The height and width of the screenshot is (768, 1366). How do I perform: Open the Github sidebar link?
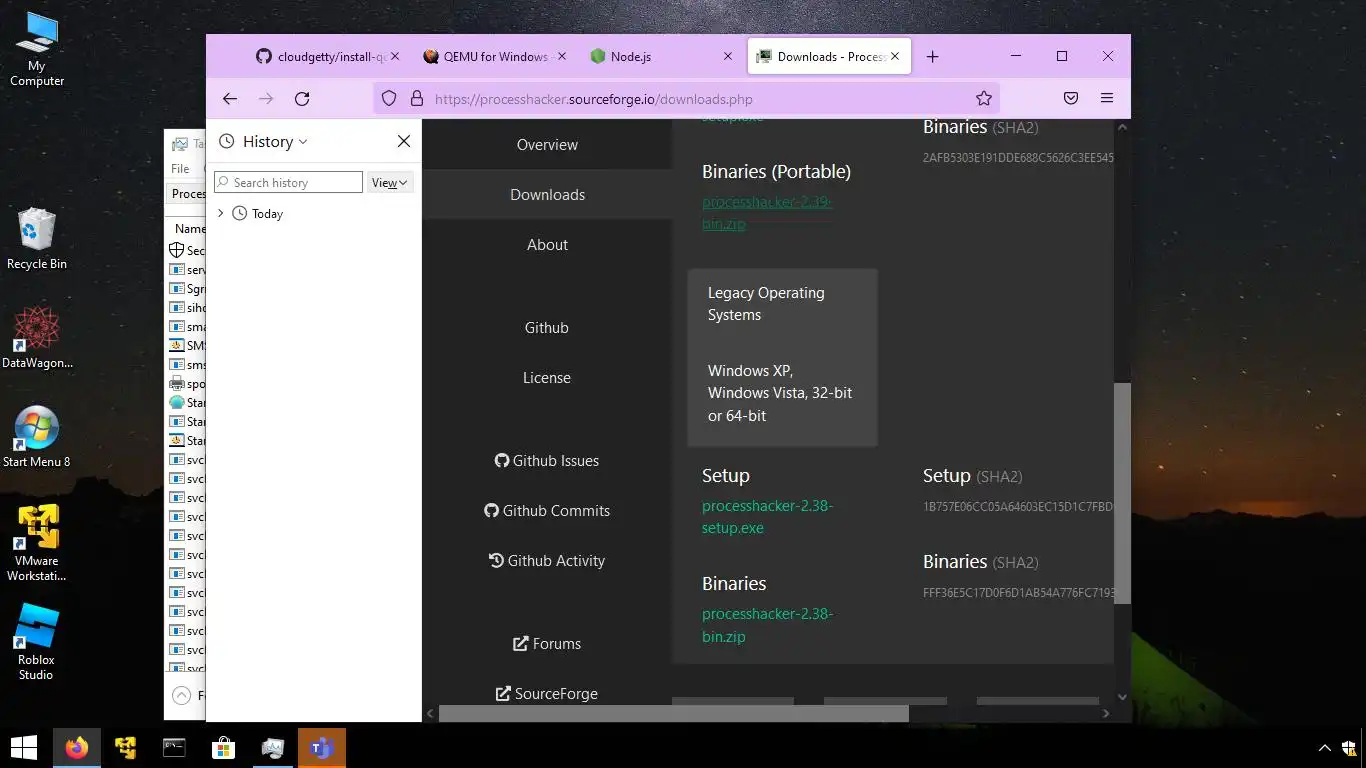pyautogui.click(x=547, y=327)
